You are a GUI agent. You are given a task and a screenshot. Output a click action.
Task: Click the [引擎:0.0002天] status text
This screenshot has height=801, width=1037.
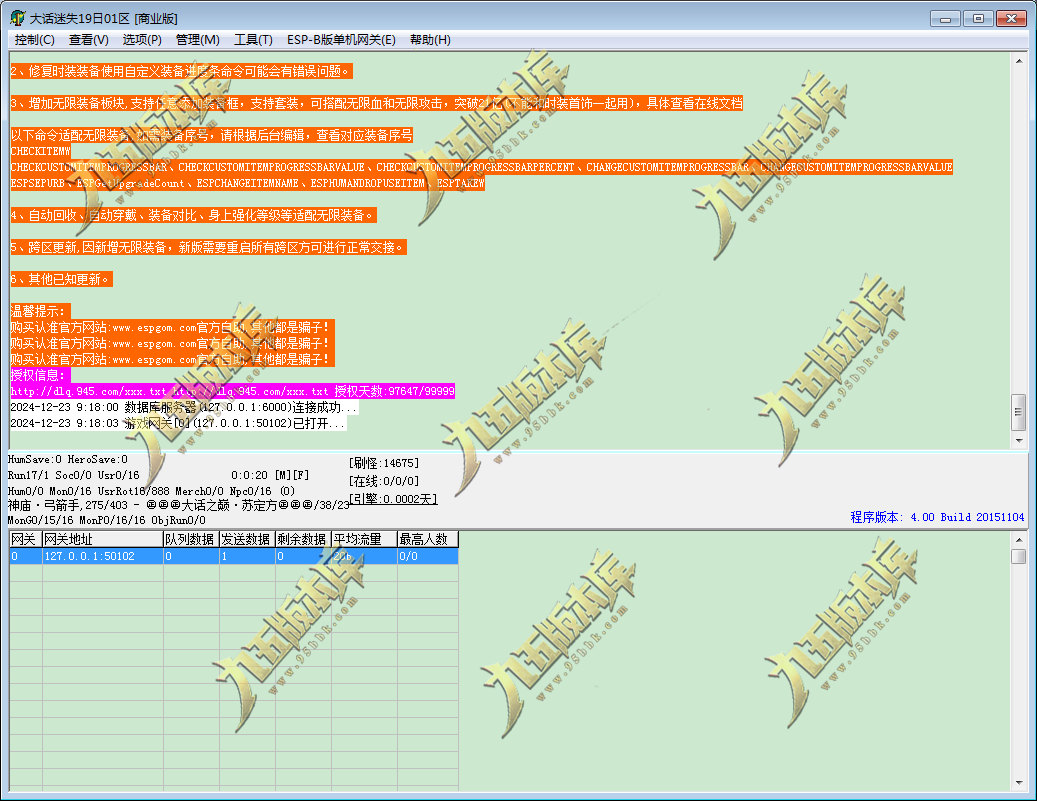pos(393,499)
